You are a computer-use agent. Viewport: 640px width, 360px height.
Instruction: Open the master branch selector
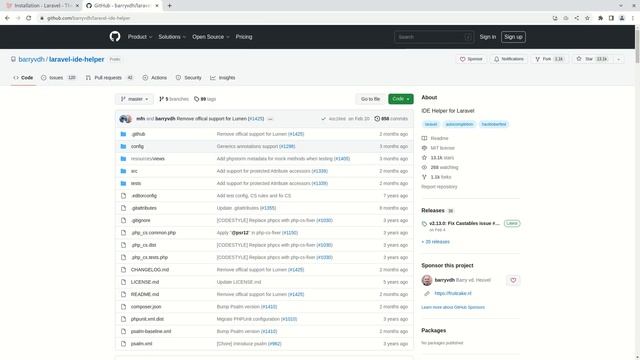click(134, 99)
